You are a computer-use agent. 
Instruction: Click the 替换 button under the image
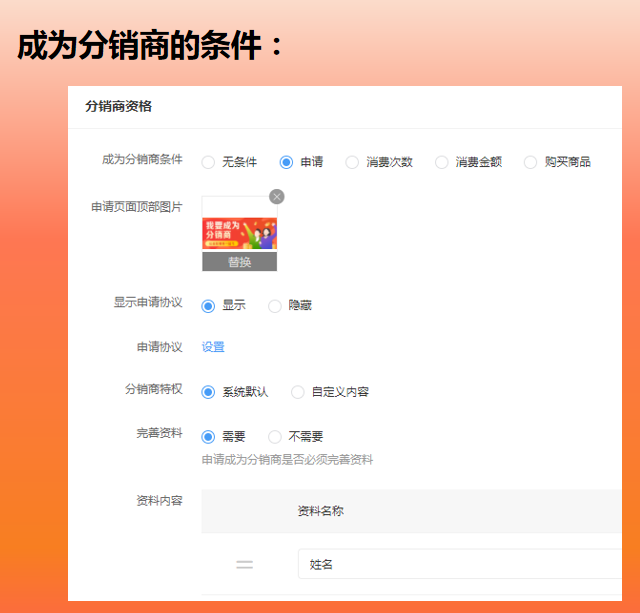[x=239, y=262]
